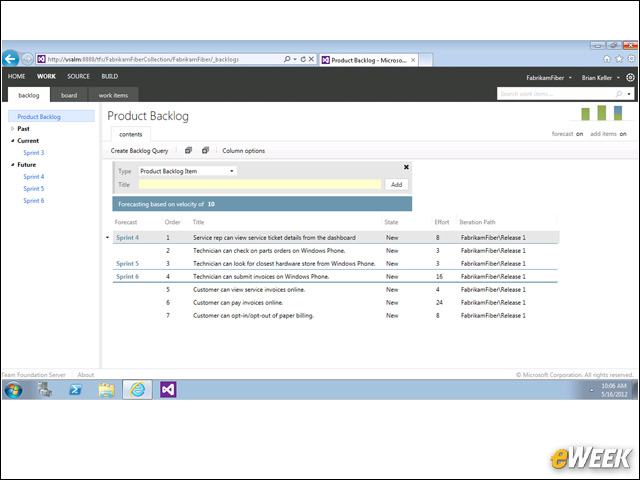Click the expand all rows icon
The width and height of the screenshot is (640, 480).
(x=188, y=151)
